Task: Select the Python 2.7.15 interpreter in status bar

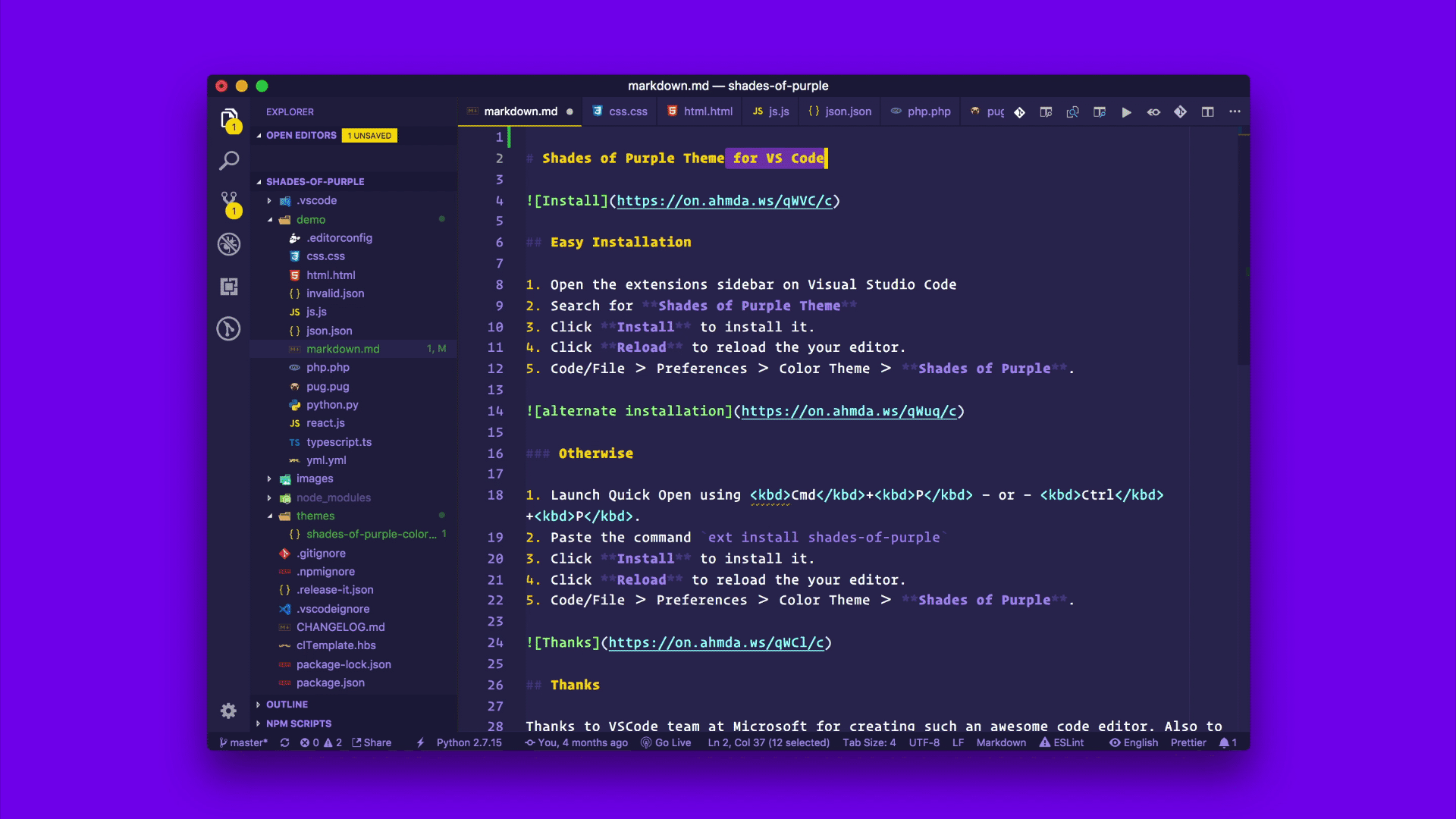Action: [468, 743]
